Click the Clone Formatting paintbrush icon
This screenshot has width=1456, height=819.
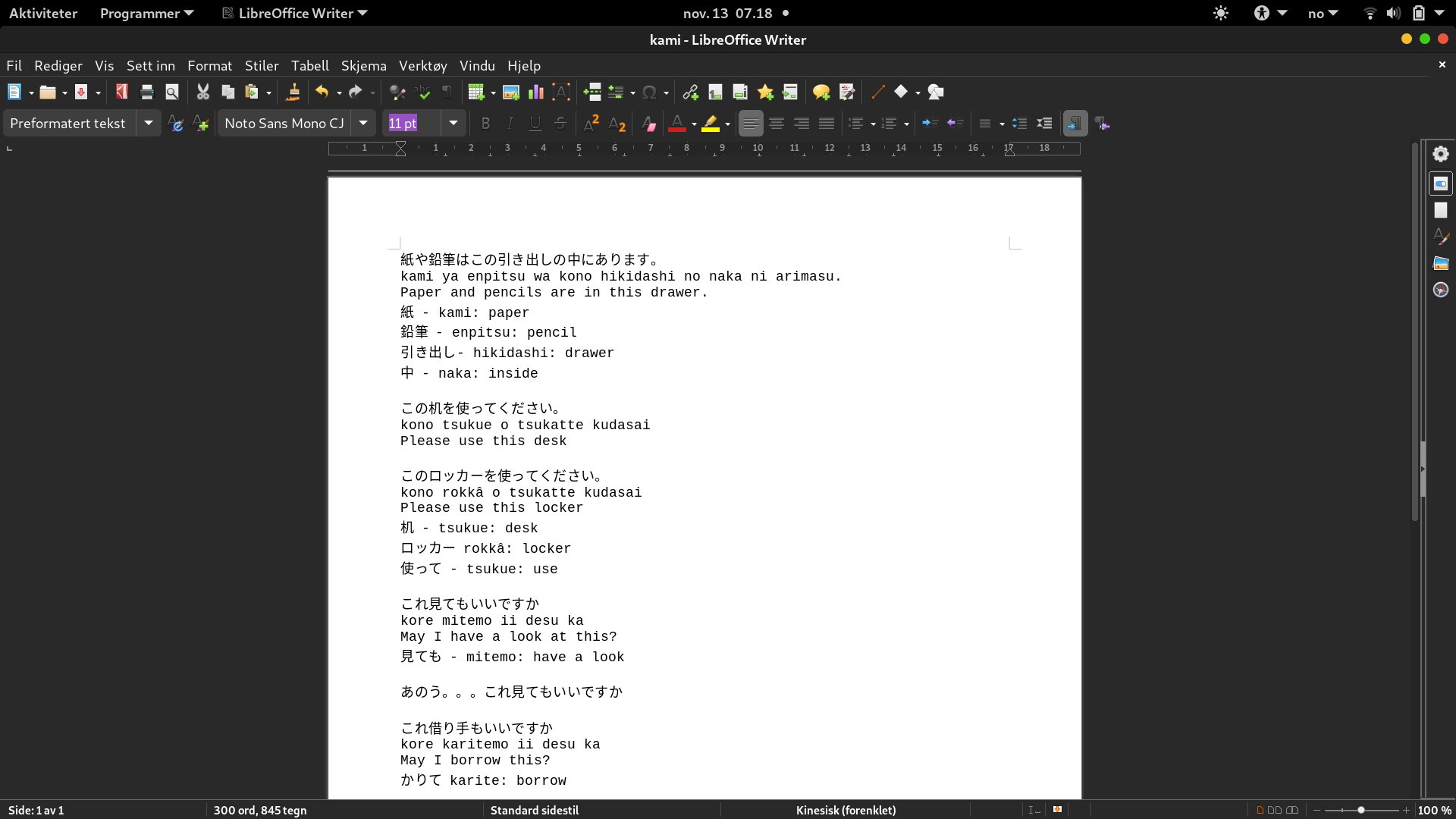[x=293, y=93]
